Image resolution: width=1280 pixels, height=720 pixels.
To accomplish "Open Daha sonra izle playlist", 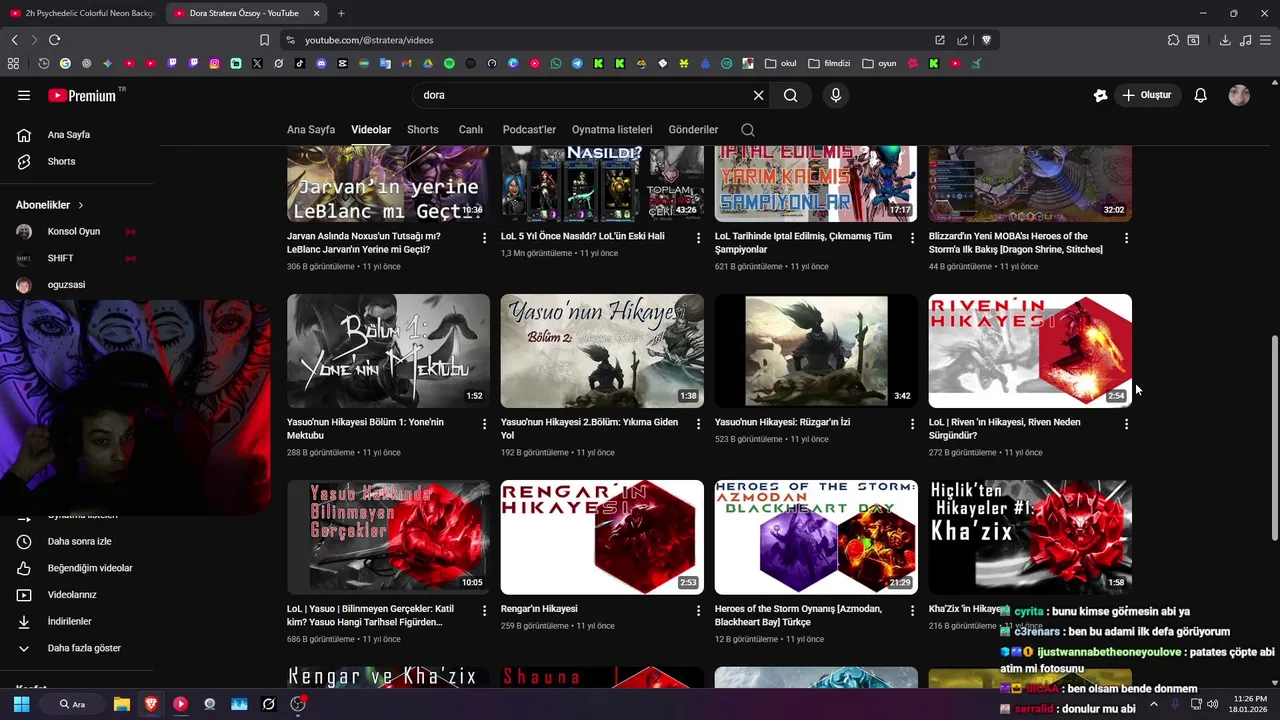I will [77, 541].
